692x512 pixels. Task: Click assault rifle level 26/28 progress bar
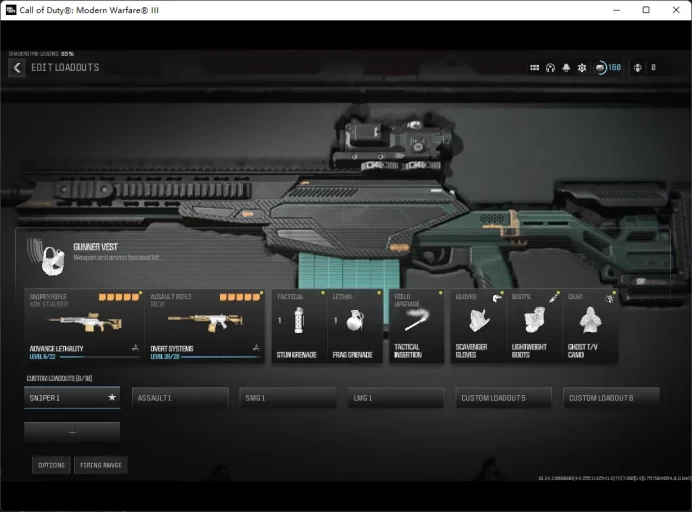[x=220, y=357]
